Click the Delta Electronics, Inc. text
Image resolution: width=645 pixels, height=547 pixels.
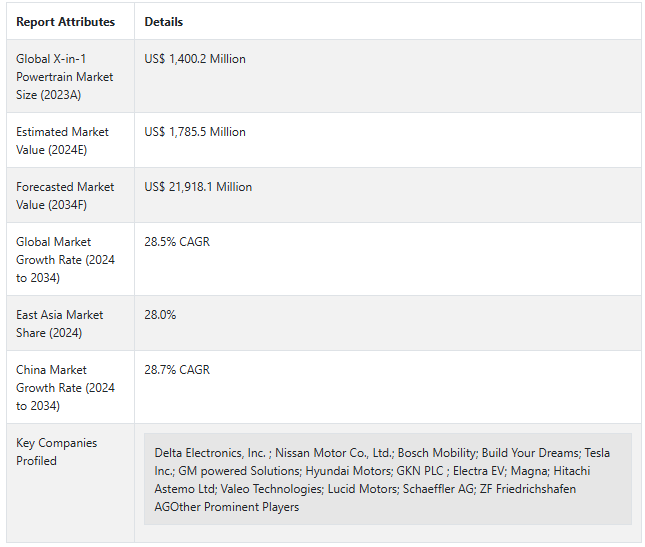point(210,453)
